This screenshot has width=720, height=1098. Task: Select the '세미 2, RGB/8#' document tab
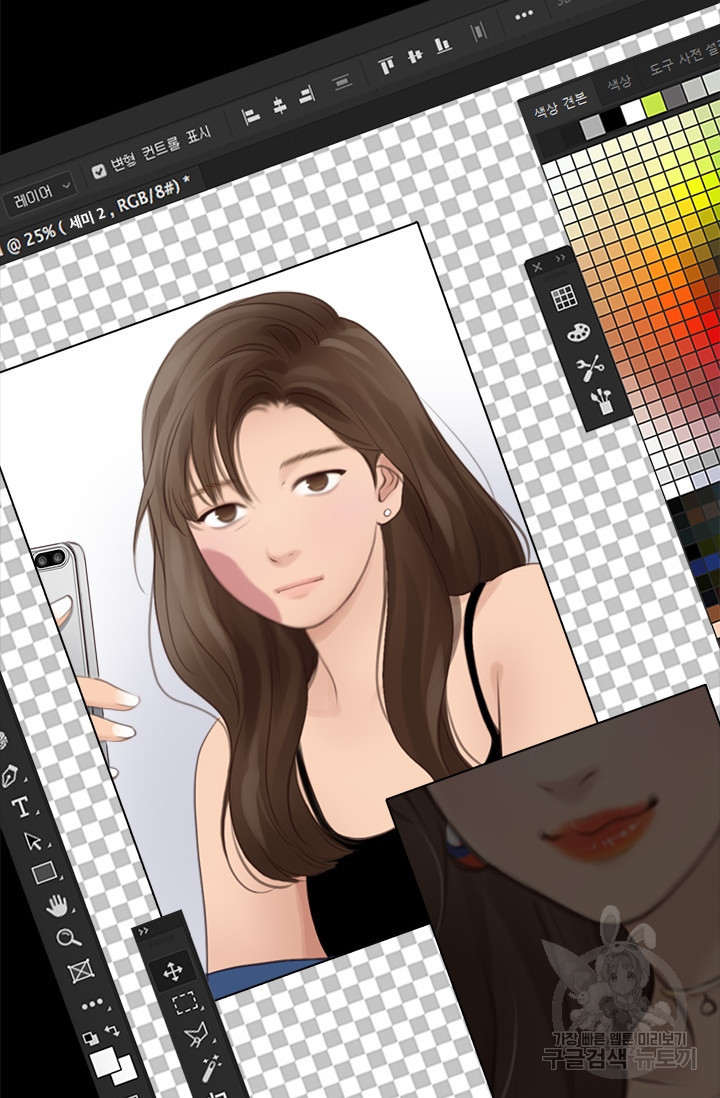click(x=93, y=218)
